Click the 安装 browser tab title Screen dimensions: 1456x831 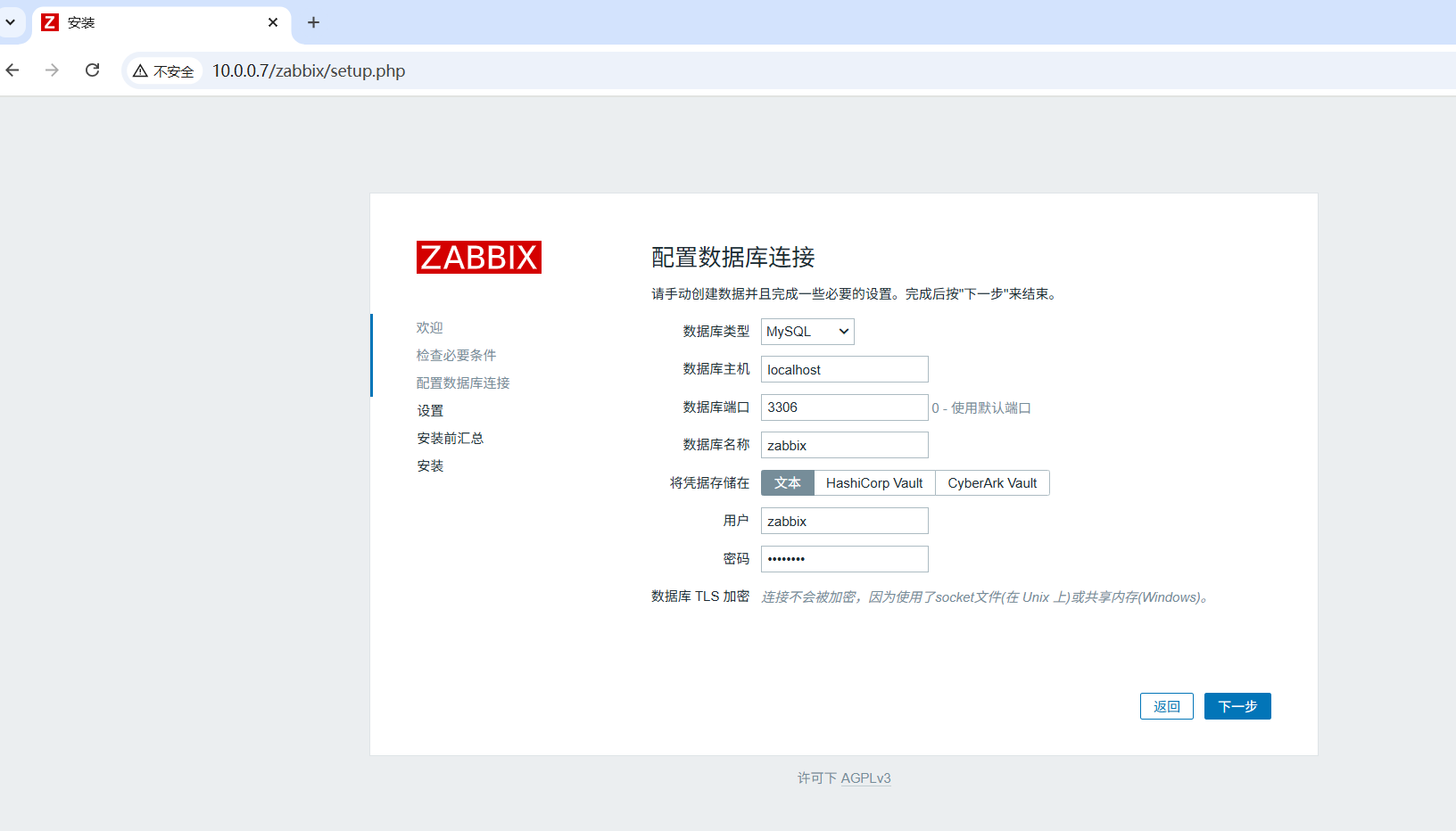(81, 22)
